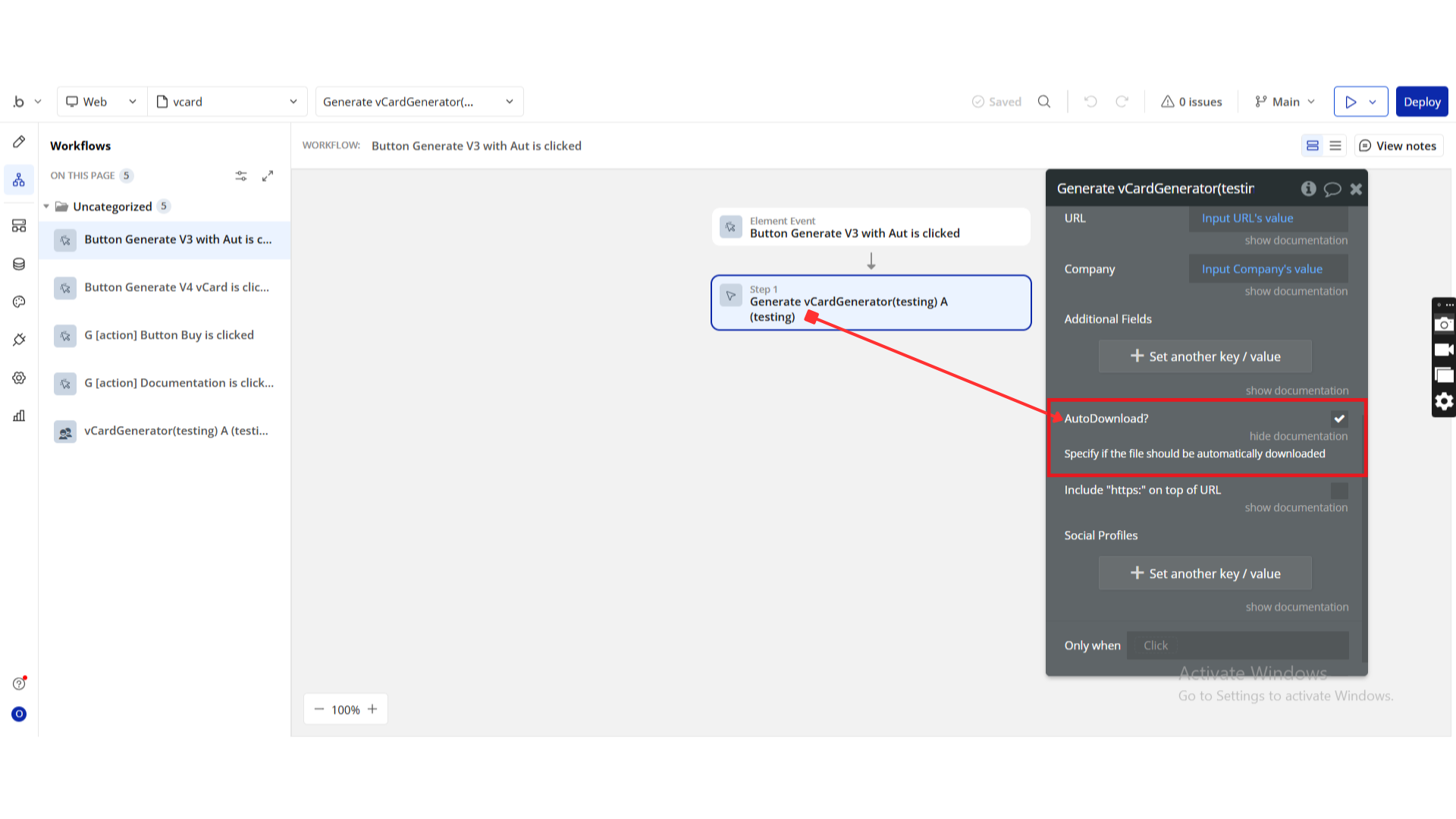This screenshot has height=819, width=1456.
Task: Click the search magnifier icon in top bar
Action: [1044, 102]
